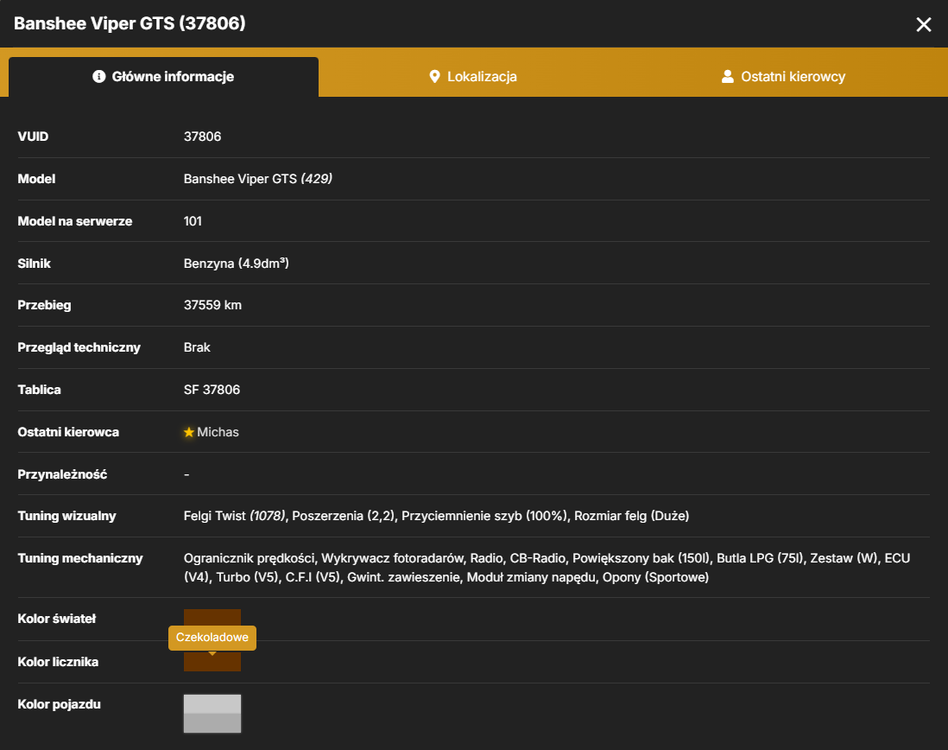948x750 pixels.
Task: Click the Tablica label
Action: tap(39, 390)
